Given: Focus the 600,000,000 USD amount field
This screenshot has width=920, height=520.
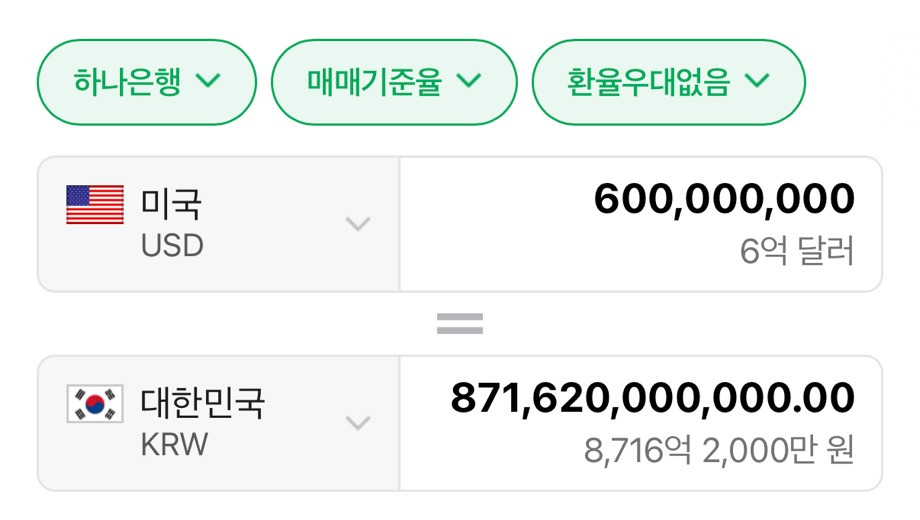Looking at the screenshot, I should pyautogui.click(x=724, y=200).
